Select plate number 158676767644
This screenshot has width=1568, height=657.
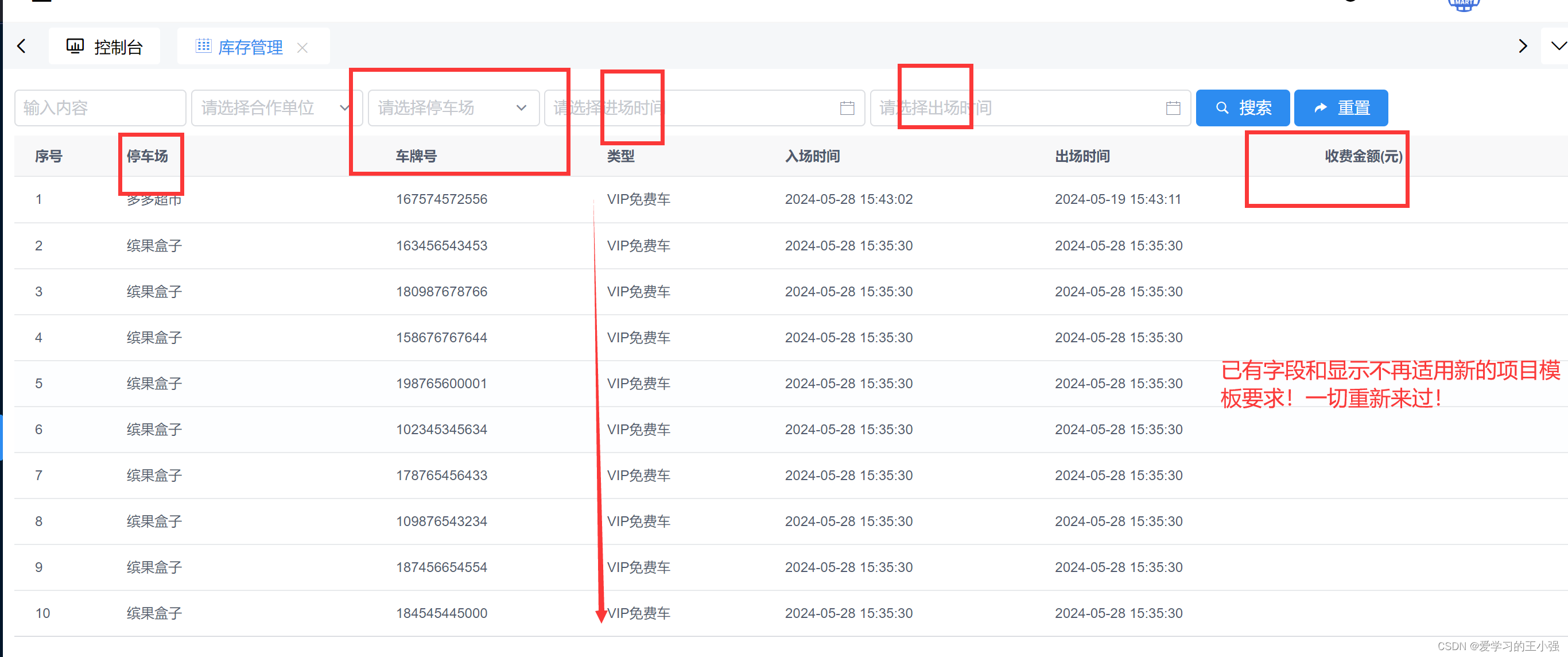442,338
